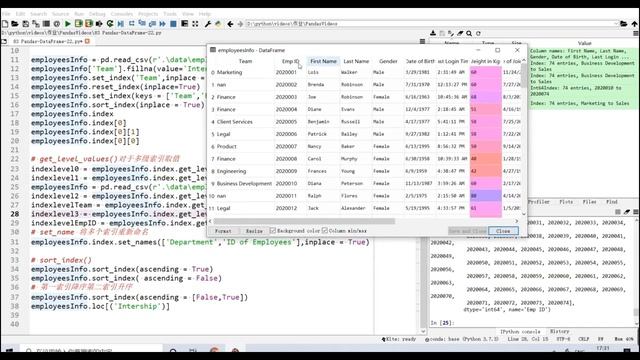Run the file with the green play icon

coord(68,24)
